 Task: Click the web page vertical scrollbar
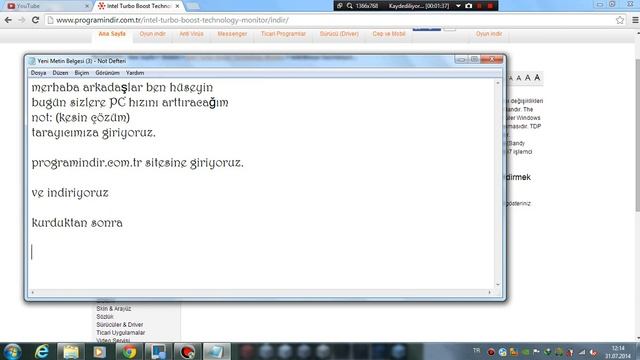(637, 135)
